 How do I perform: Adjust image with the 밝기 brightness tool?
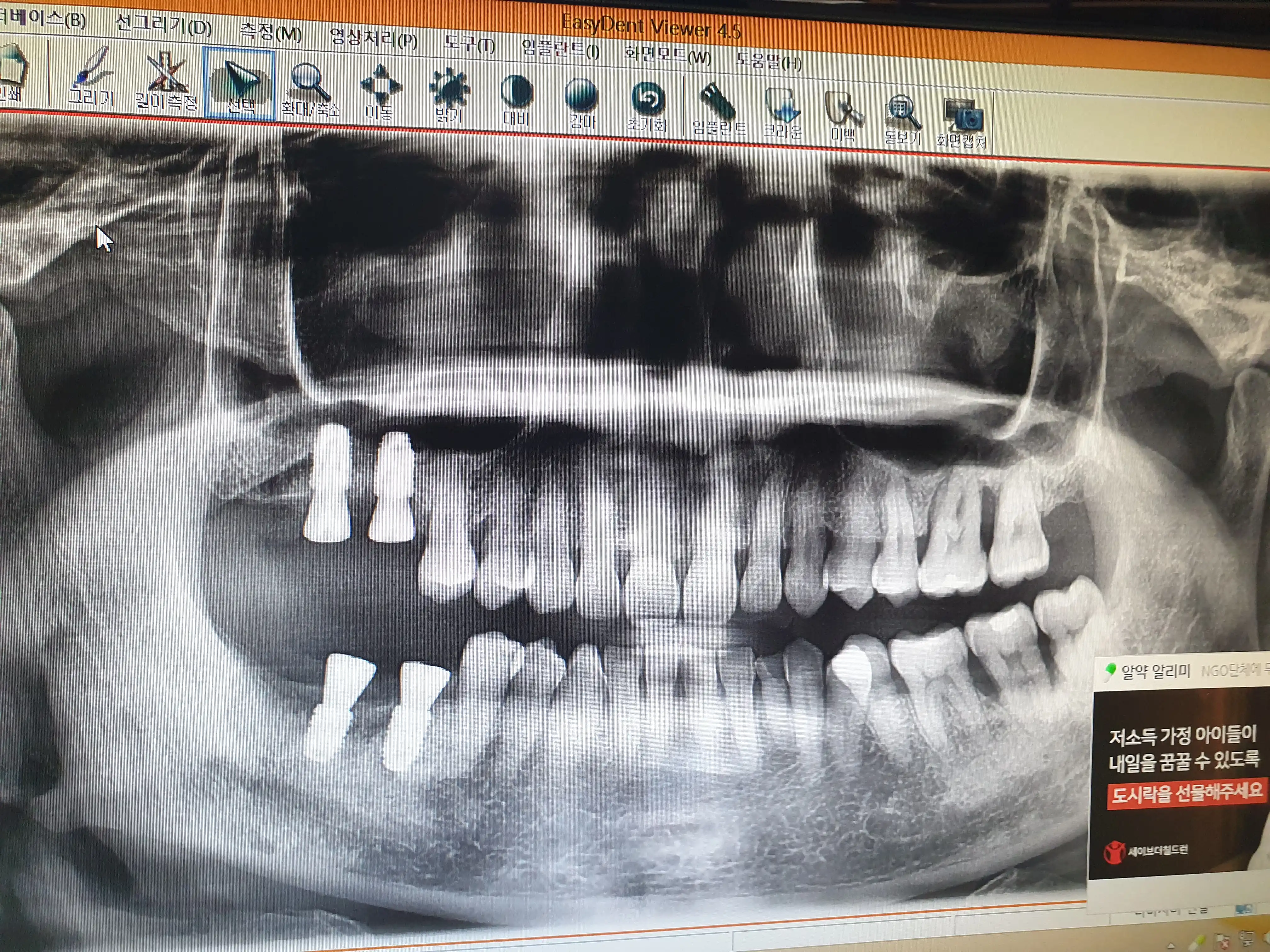tap(449, 95)
